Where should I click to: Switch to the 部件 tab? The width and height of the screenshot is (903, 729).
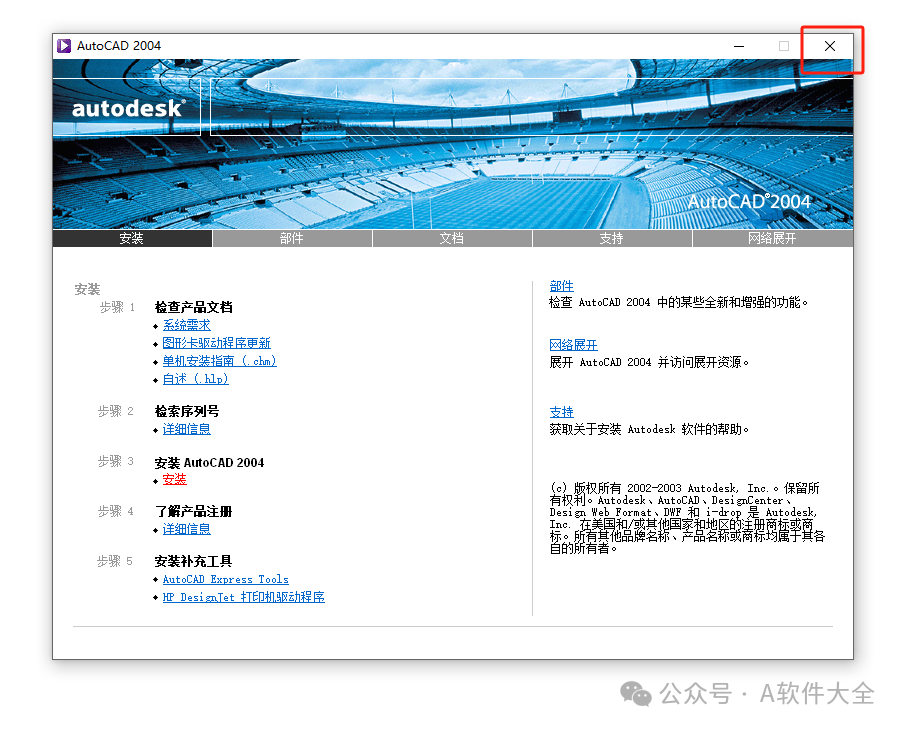point(292,238)
